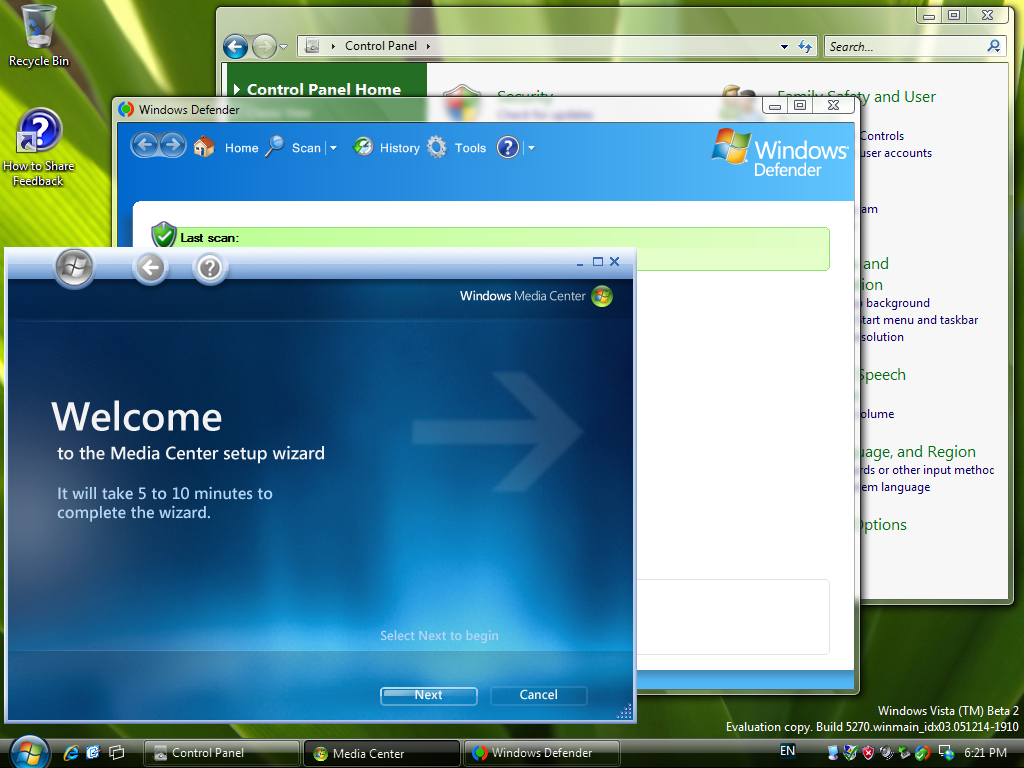Go back in Windows Defender

click(x=144, y=145)
